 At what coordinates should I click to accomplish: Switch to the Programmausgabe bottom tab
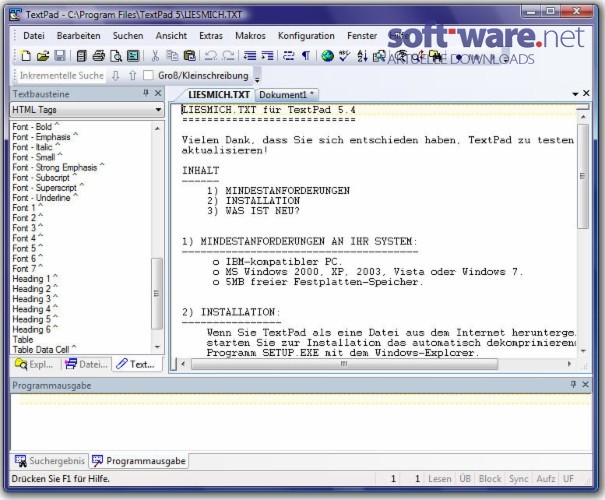click(139, 461)
